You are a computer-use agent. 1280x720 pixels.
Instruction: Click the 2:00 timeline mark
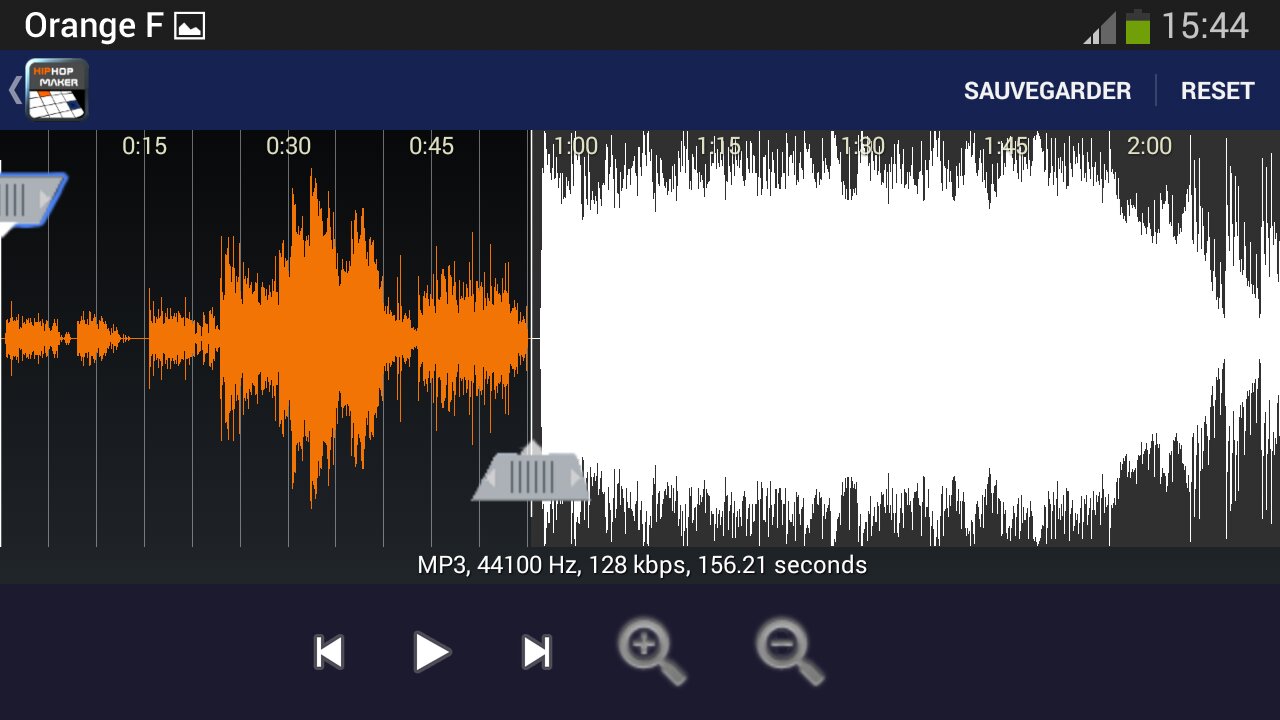(x=1149, y=147)
